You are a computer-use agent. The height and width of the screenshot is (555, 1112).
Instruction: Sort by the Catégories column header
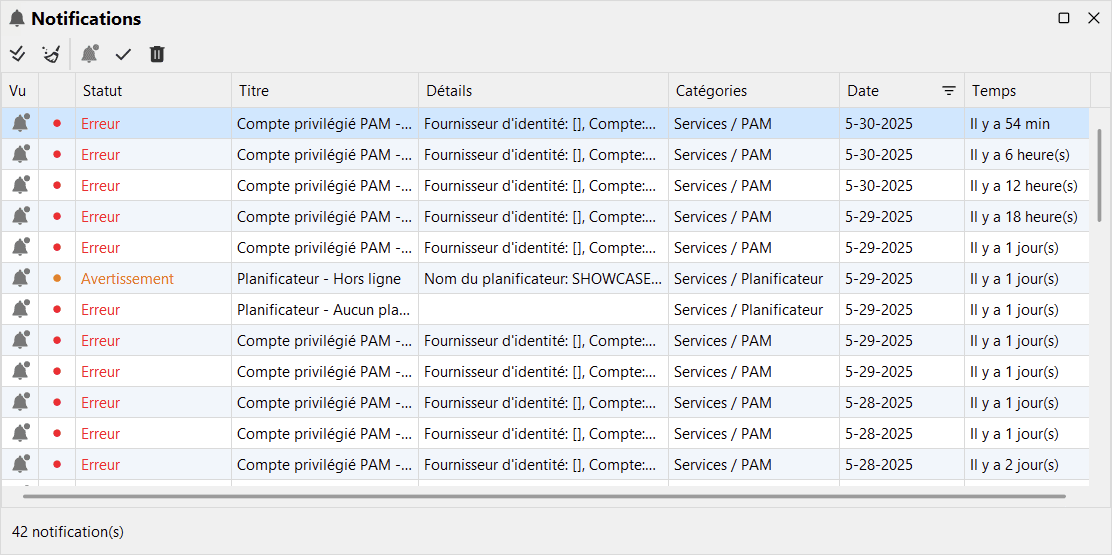(711, 91)
